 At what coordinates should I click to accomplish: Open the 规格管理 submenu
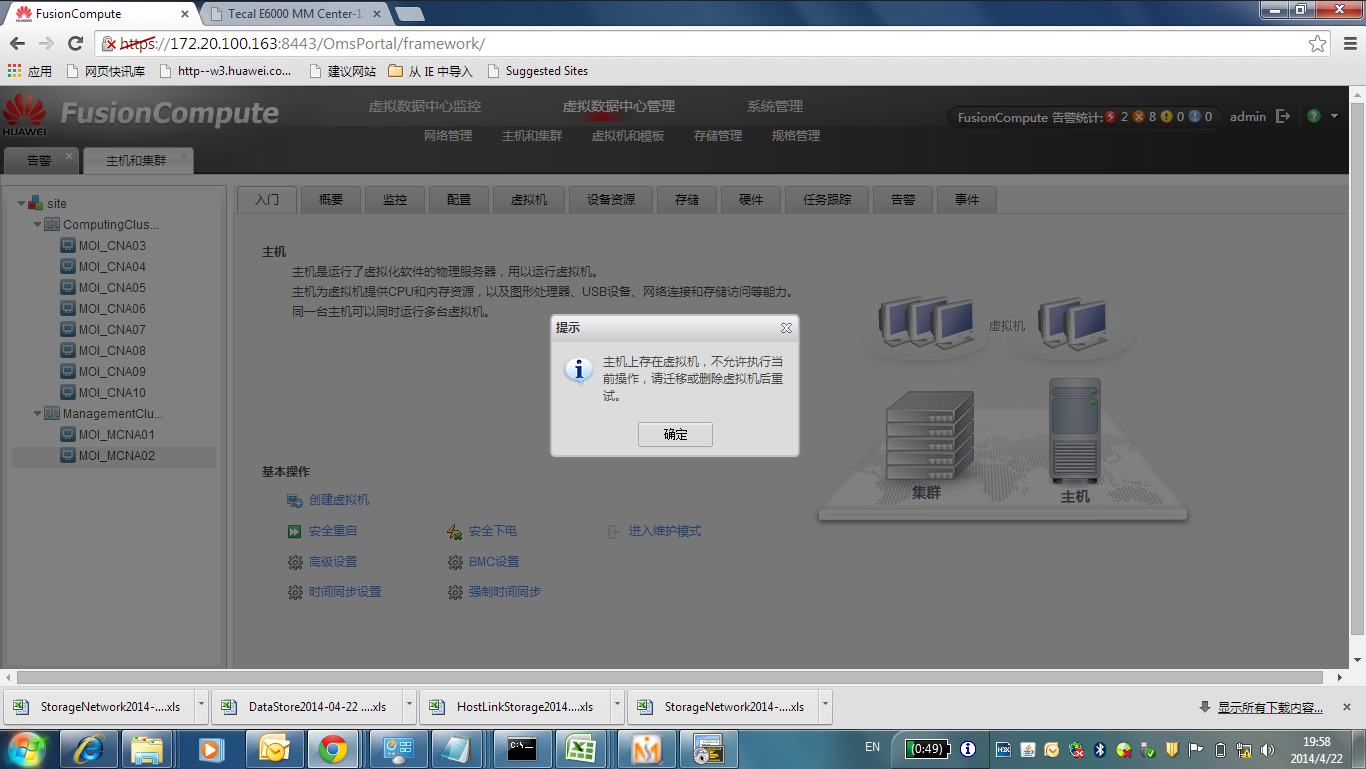(x=796, y=136)
